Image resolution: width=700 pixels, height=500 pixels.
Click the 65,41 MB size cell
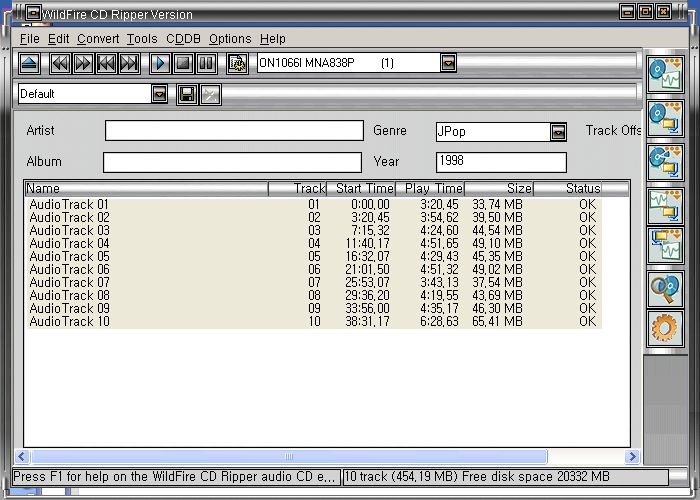point(497,321)
